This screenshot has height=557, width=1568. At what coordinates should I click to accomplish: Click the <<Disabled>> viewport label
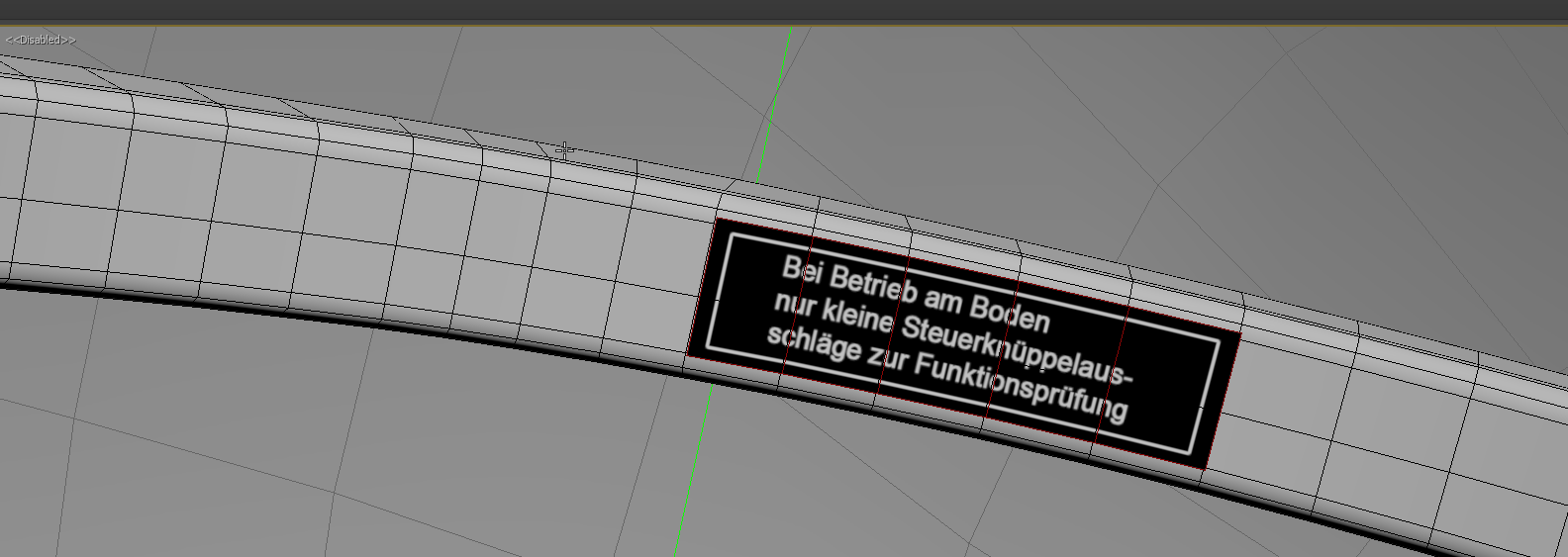click(x=41, y=40)
